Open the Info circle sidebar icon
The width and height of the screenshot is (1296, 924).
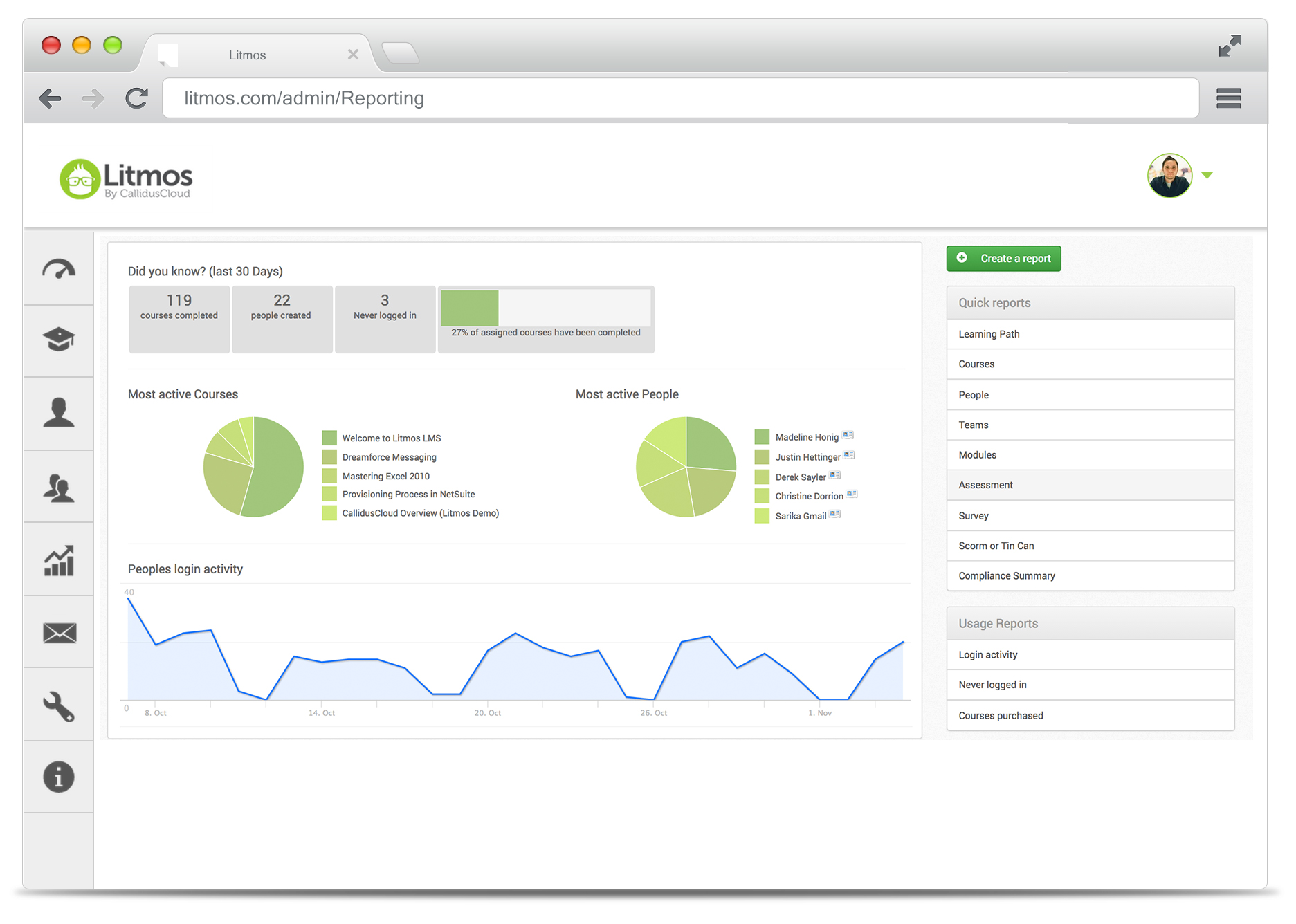pos(59,777)
